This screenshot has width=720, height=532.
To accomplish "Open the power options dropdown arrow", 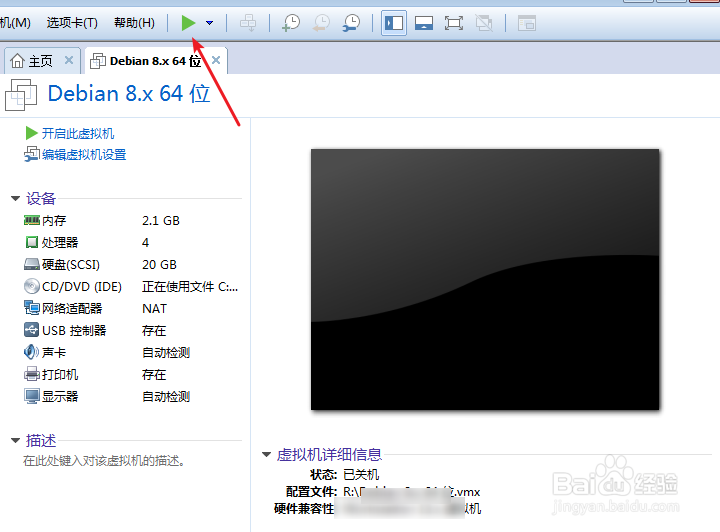I will 209,23.
